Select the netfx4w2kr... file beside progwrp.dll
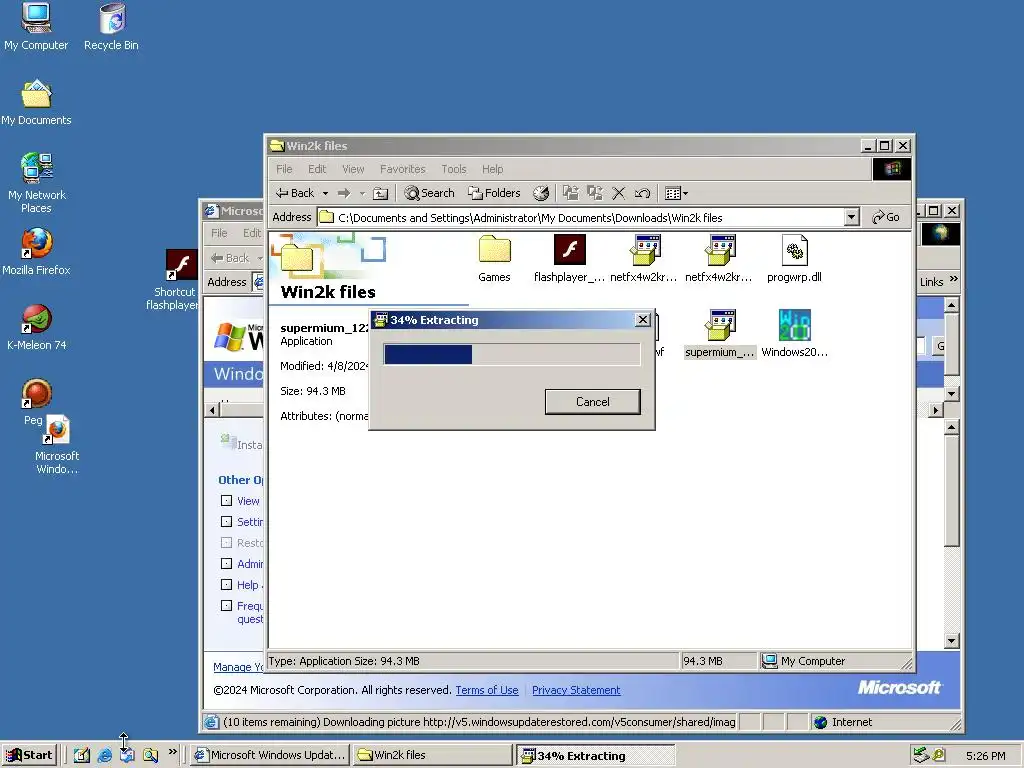This screenshot has width=1024, height=768. click(x=719, y=259)
